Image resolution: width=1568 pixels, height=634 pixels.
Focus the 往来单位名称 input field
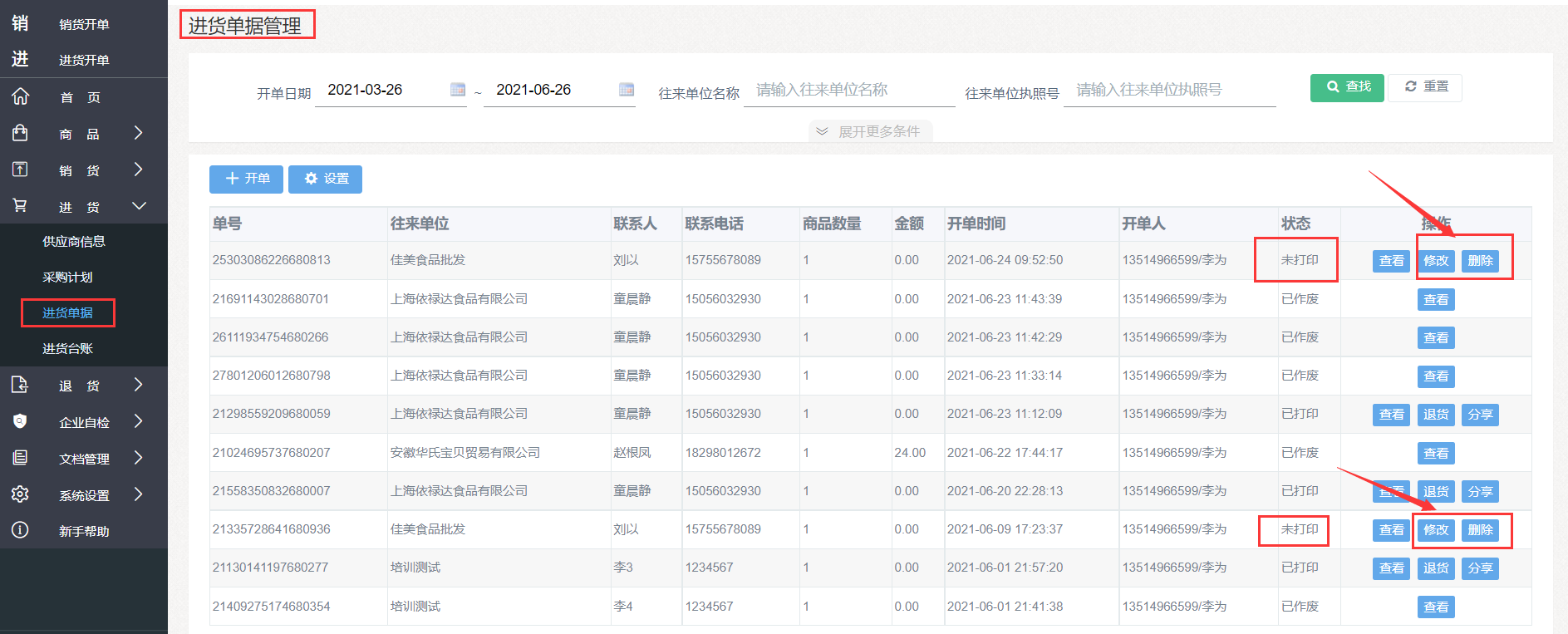(x=848, y=91)
